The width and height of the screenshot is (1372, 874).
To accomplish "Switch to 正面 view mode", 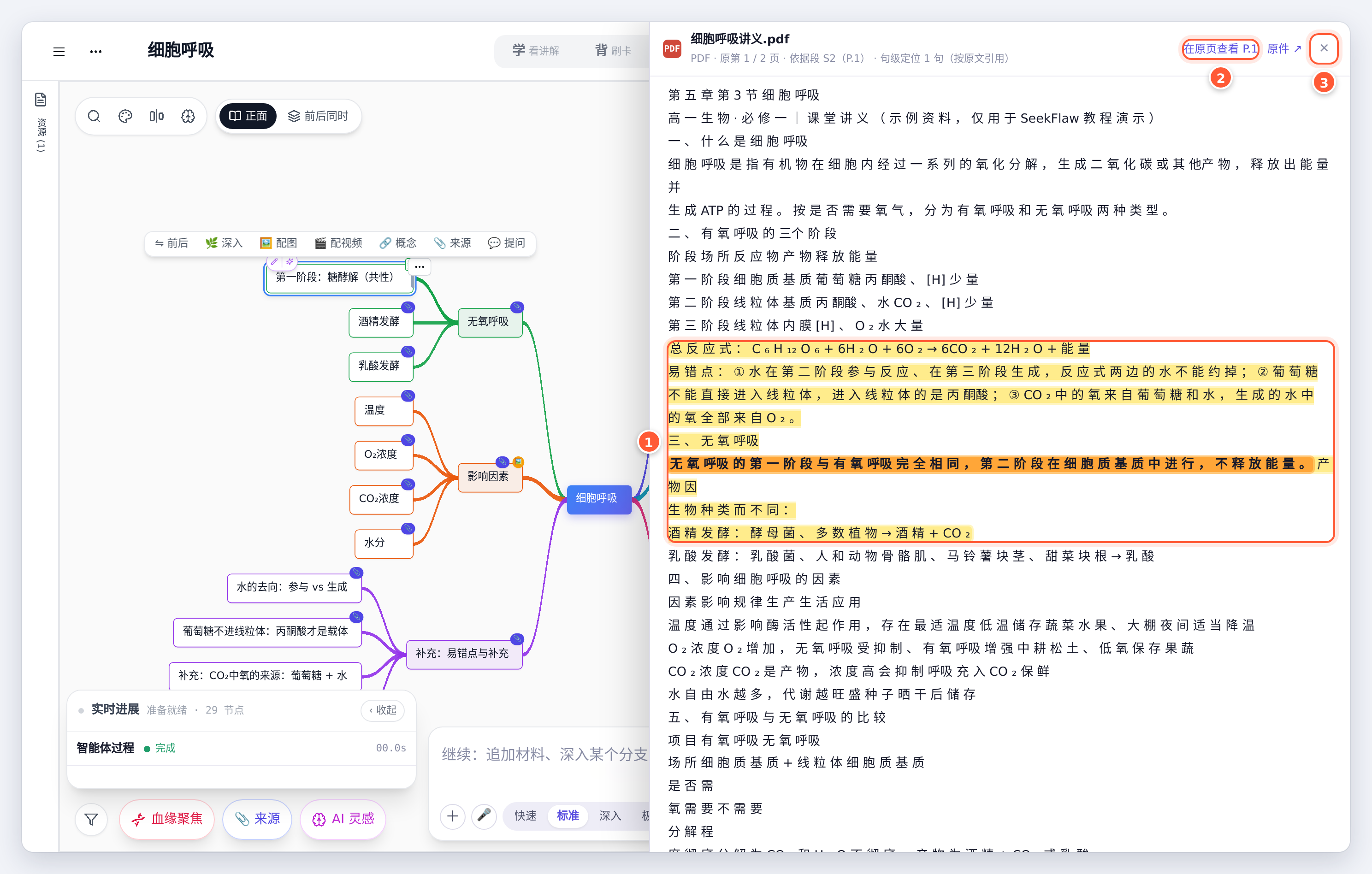I will pyautogui.click(x=248, y=116).
